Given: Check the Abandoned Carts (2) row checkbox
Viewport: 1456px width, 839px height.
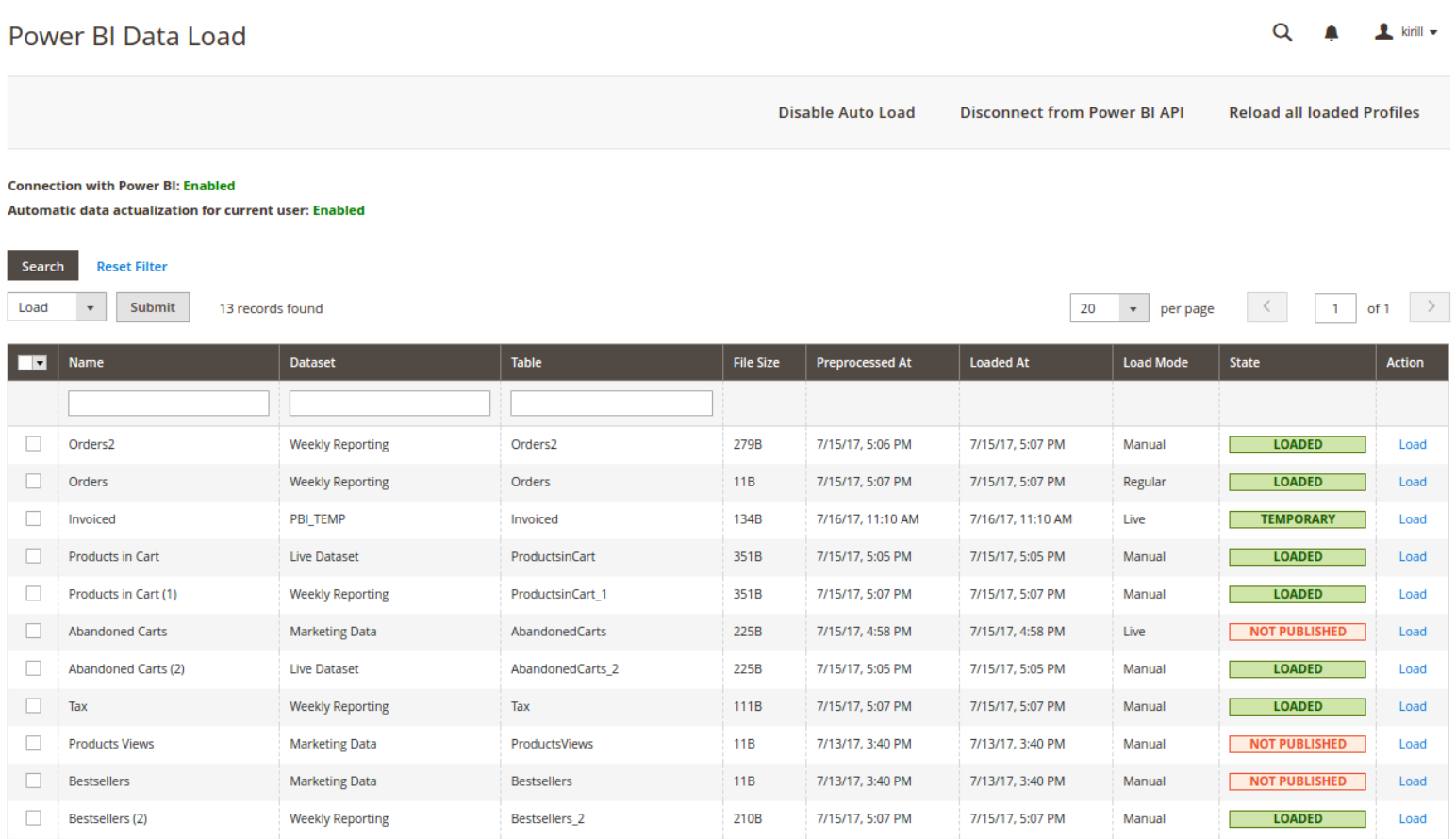Looking at the screenshot, I should 34,668.
